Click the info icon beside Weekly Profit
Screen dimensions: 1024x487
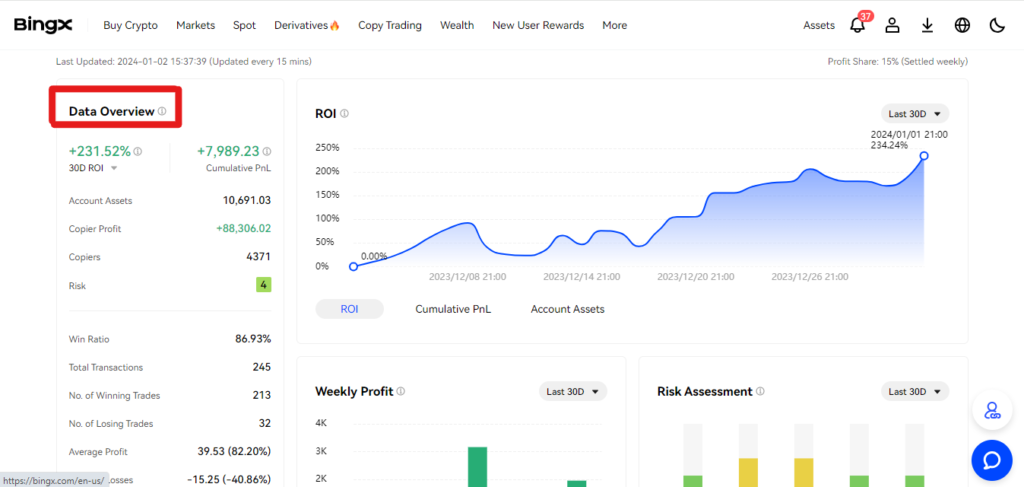(x=400, y=392)
